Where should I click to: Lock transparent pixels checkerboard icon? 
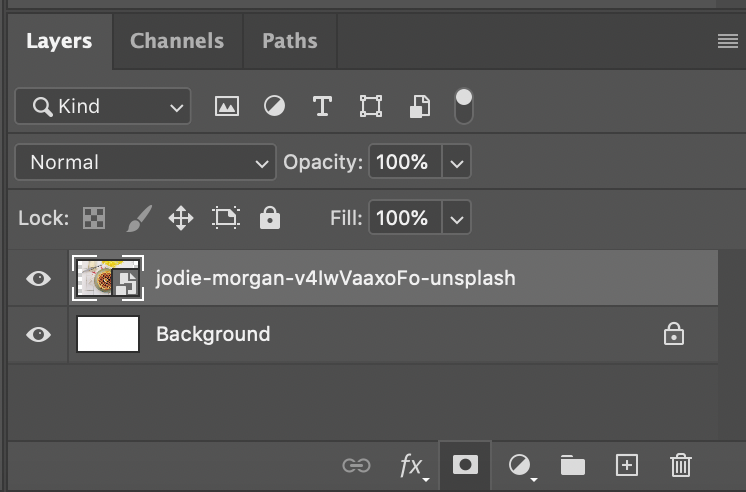94,218
